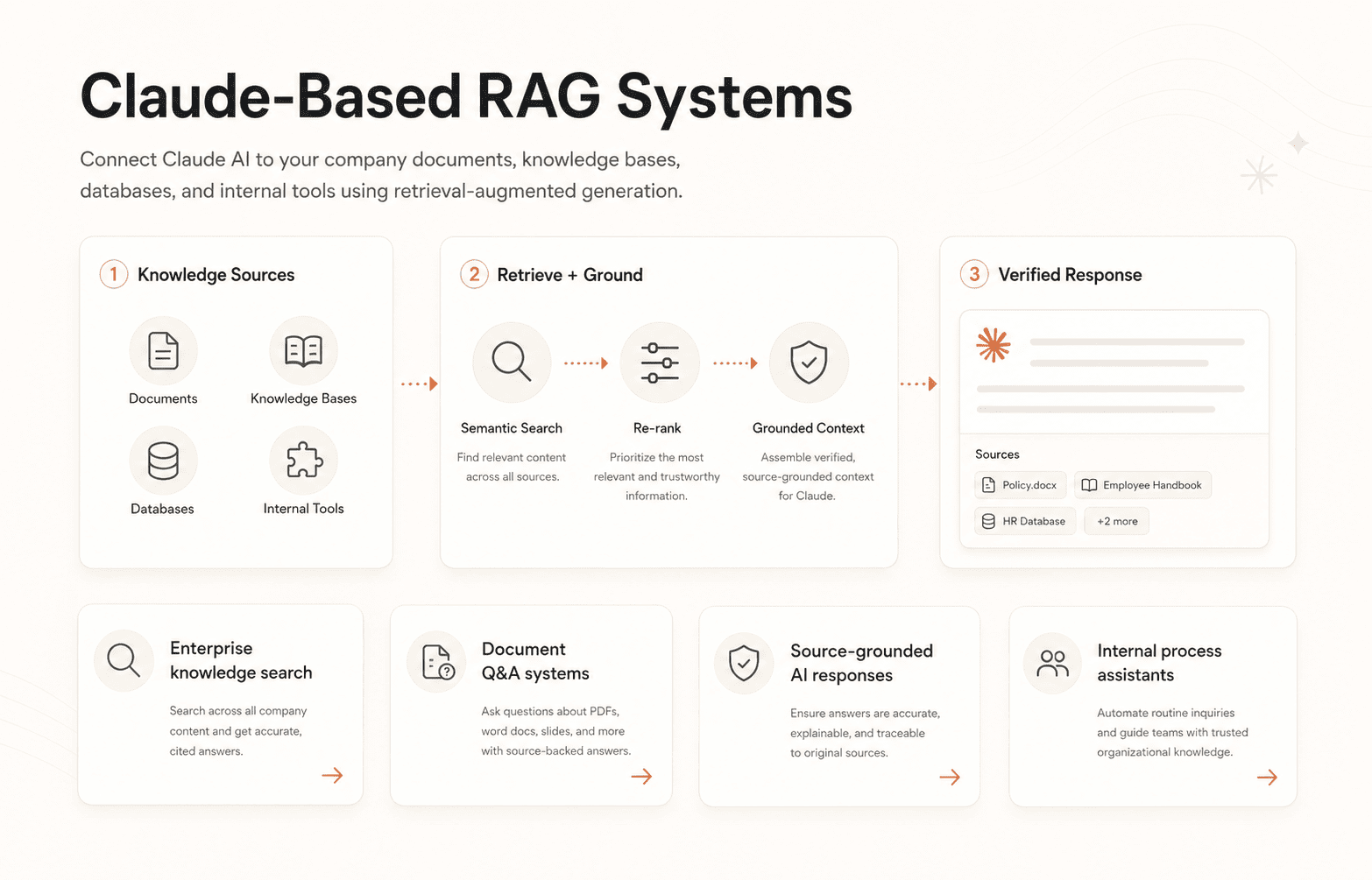Click the Internal Tools puzzle-piece icon
The width and height of the screenshot is (1372, 880).
304,460
